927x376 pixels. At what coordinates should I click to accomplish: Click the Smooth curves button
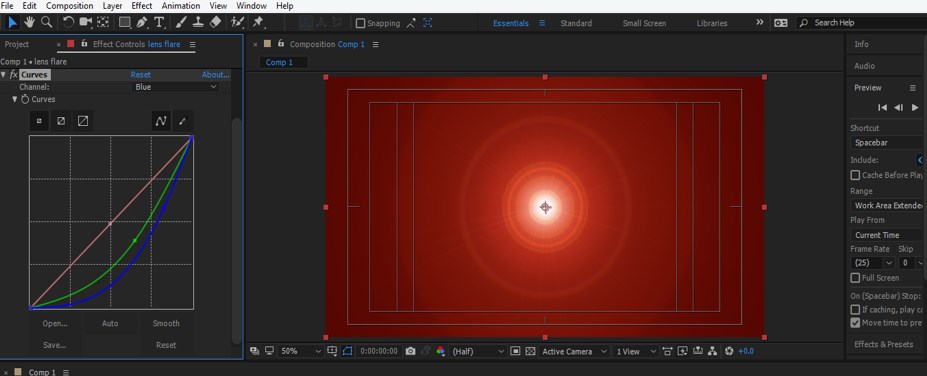[x=166, y=323]
